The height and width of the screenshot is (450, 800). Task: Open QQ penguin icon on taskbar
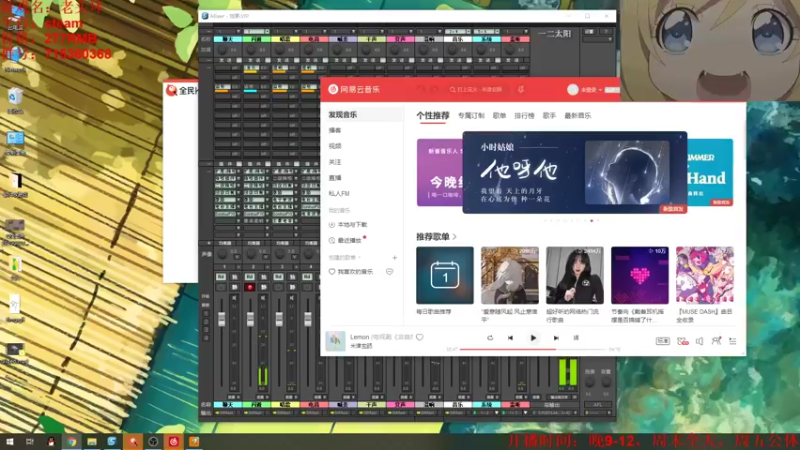tap(51, 441)
